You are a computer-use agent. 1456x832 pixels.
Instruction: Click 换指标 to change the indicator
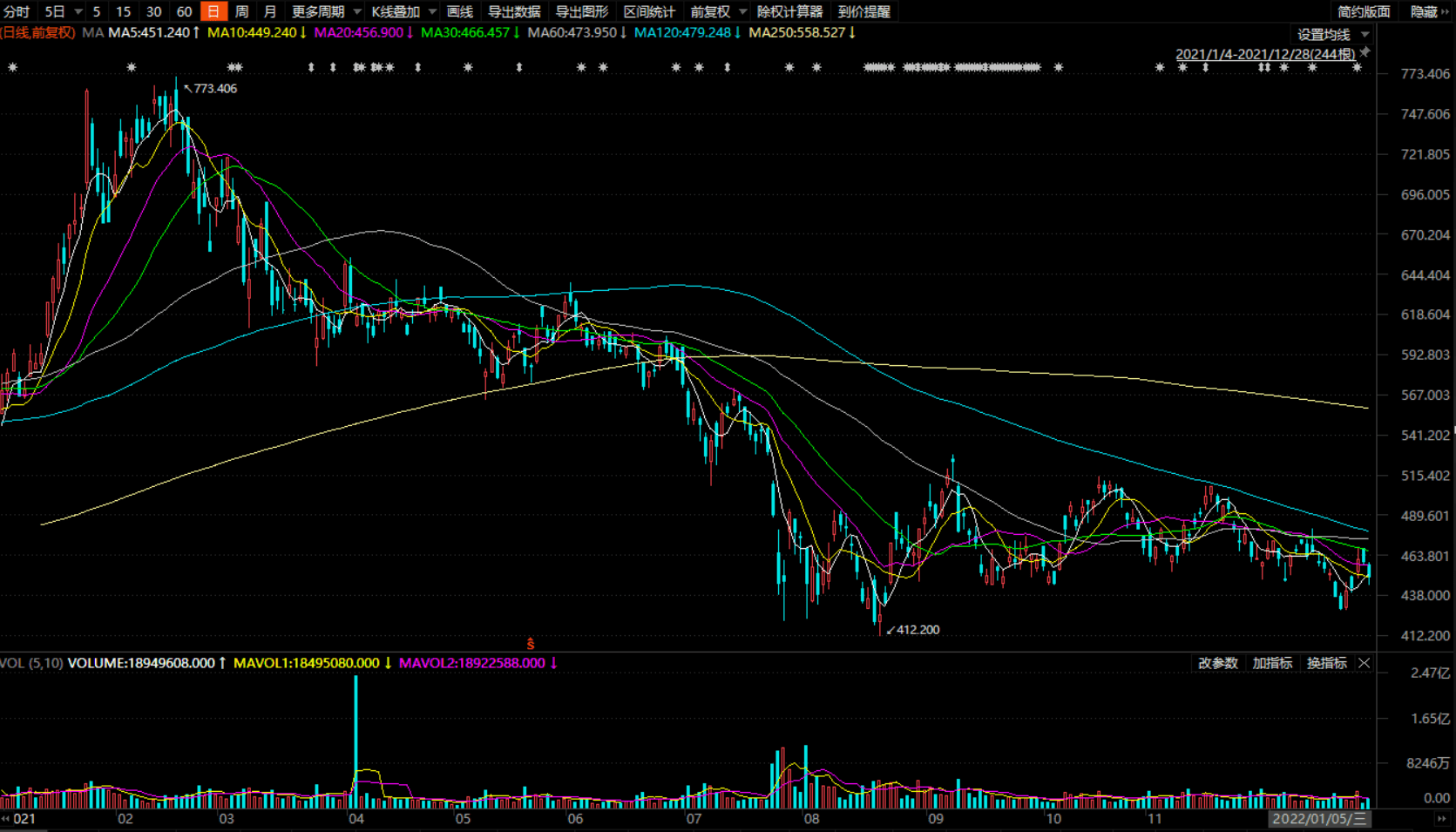point(1327,663)
